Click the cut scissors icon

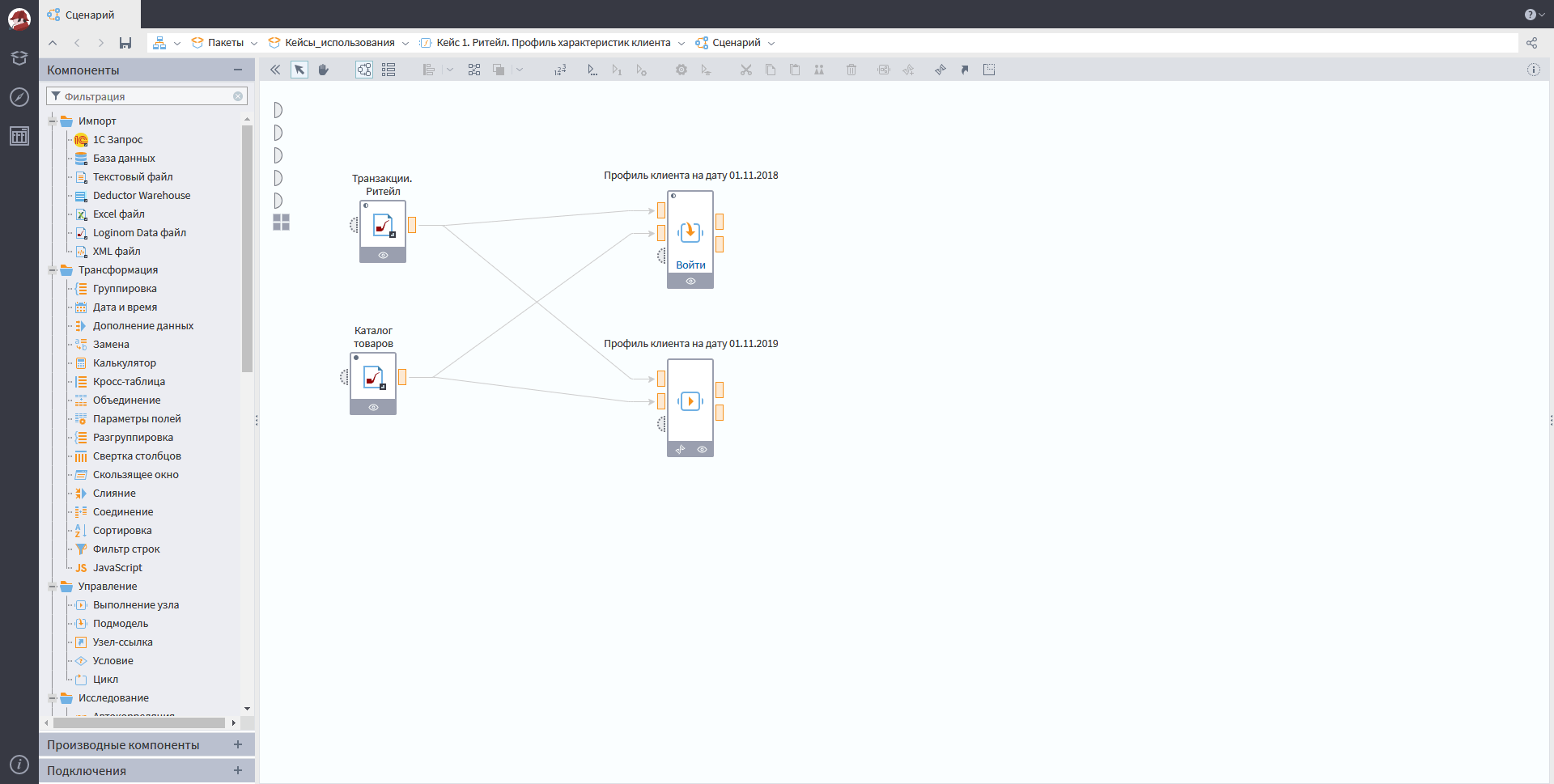[746, 70]
